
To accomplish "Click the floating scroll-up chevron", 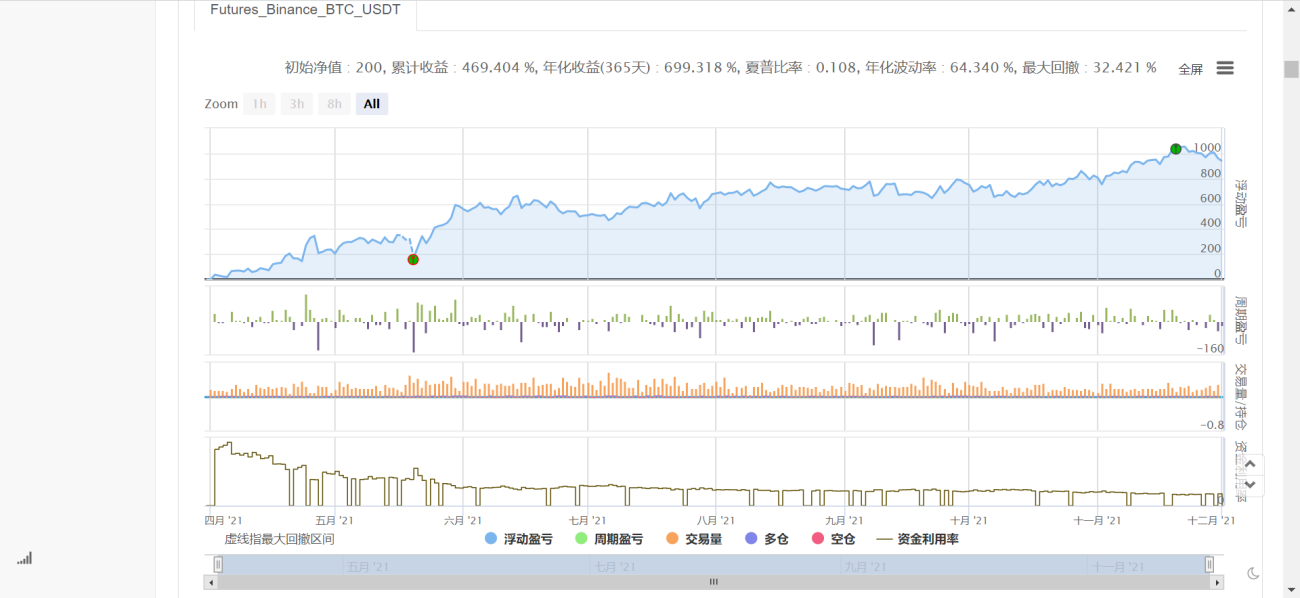I will pos(1250,465).
